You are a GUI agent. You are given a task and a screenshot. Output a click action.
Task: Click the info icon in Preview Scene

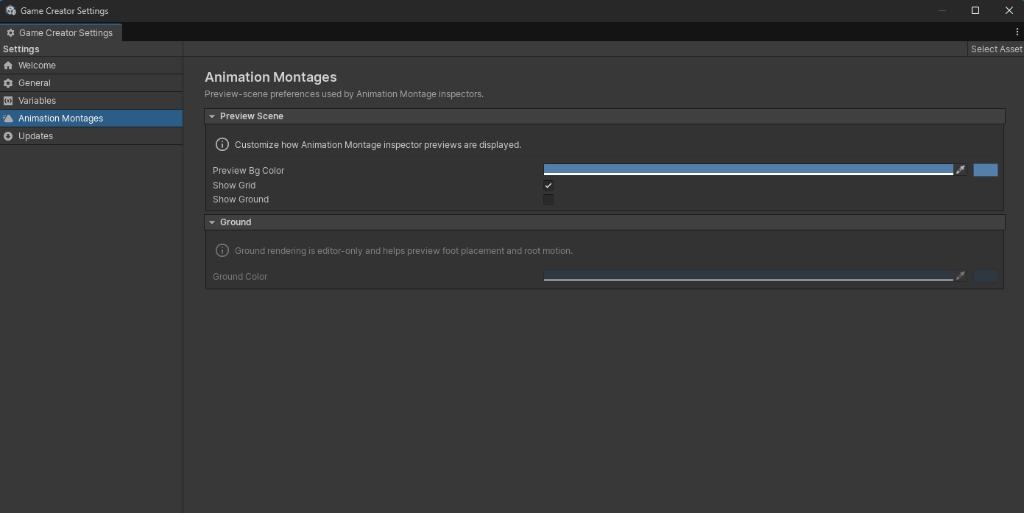click(222, 144)
